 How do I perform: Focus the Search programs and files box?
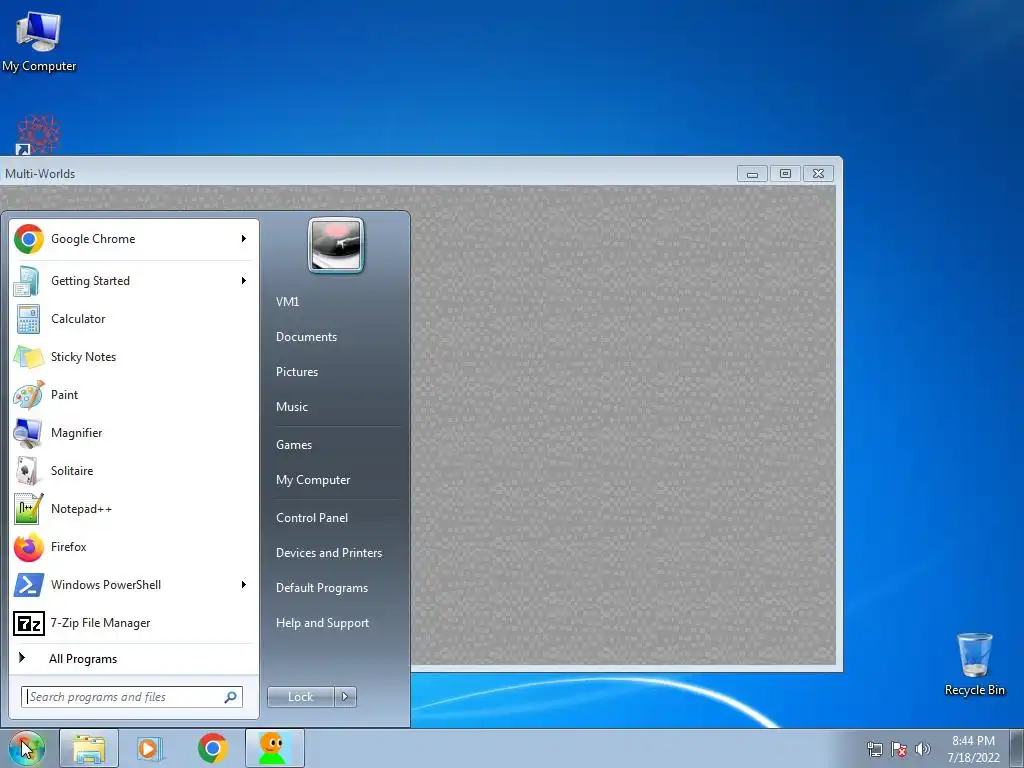(x=132, y=697)
